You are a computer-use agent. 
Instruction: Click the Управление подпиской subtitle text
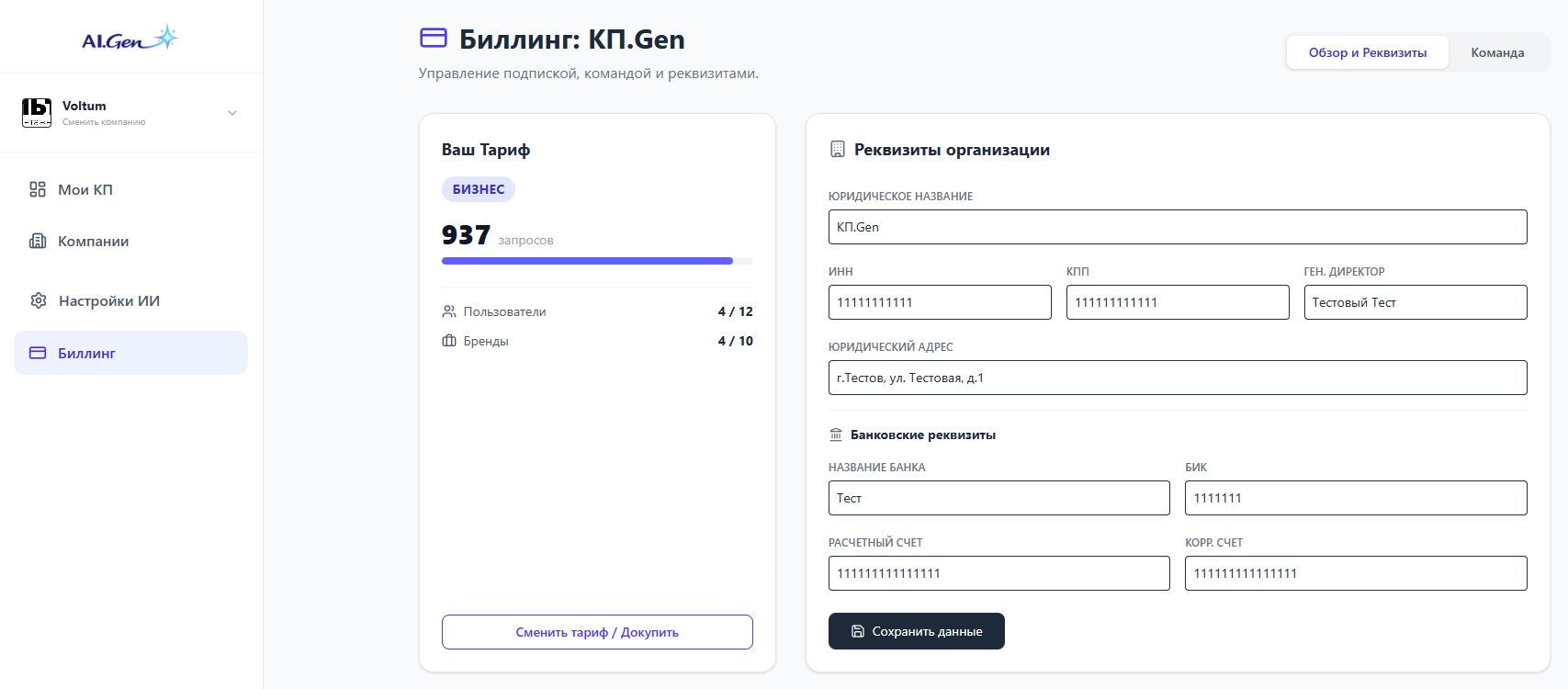coord(589,73)
